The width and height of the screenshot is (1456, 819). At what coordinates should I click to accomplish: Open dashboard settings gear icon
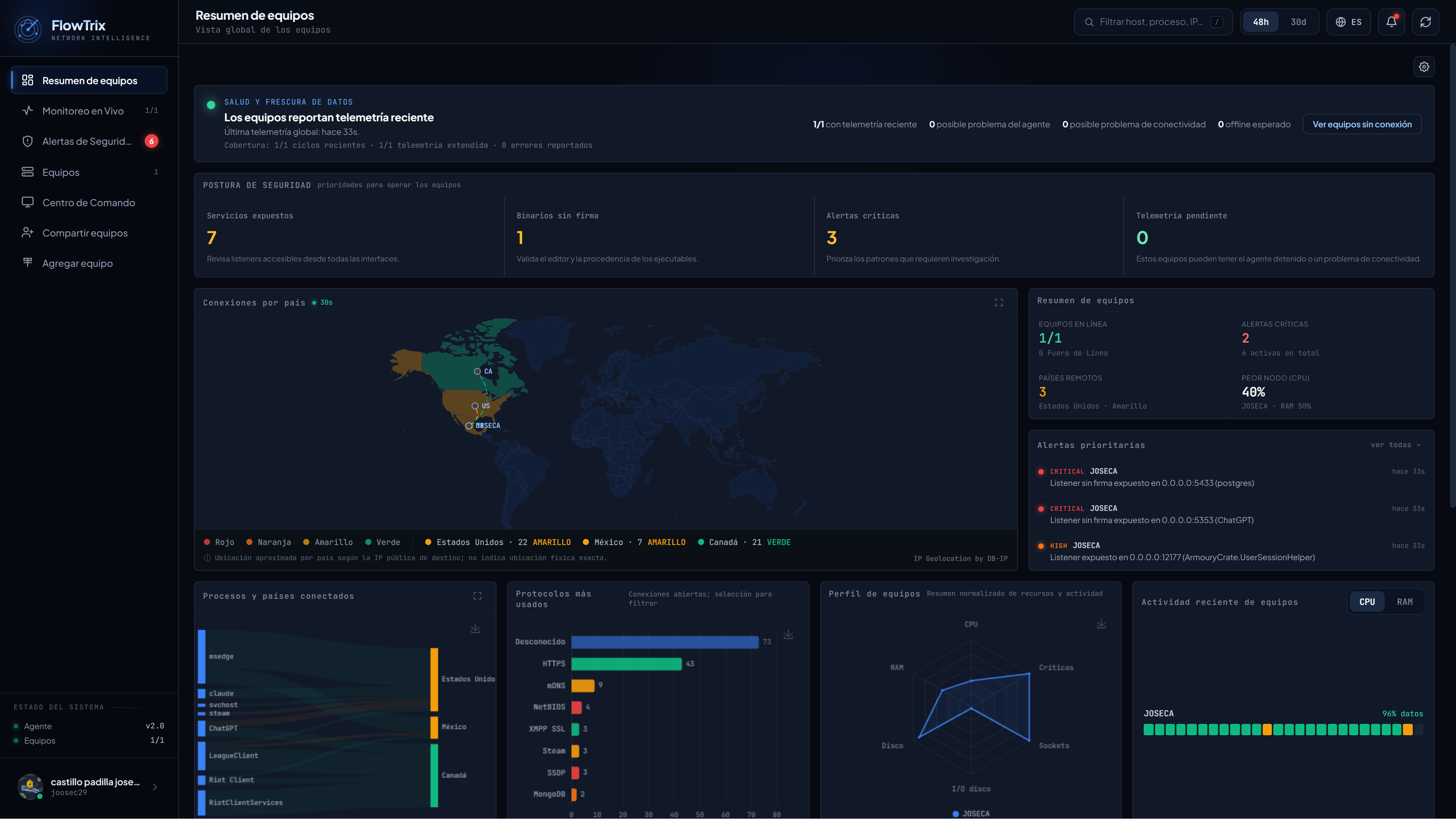tap(1424, 67)
